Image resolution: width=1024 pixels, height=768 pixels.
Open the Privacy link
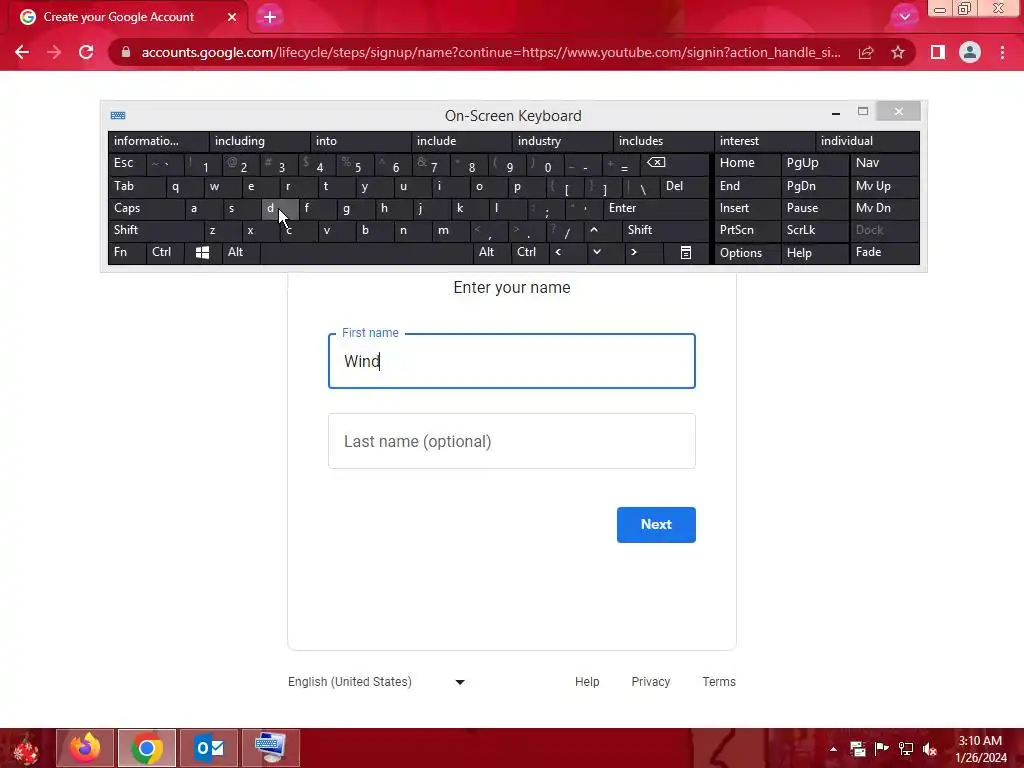[650, 682]
